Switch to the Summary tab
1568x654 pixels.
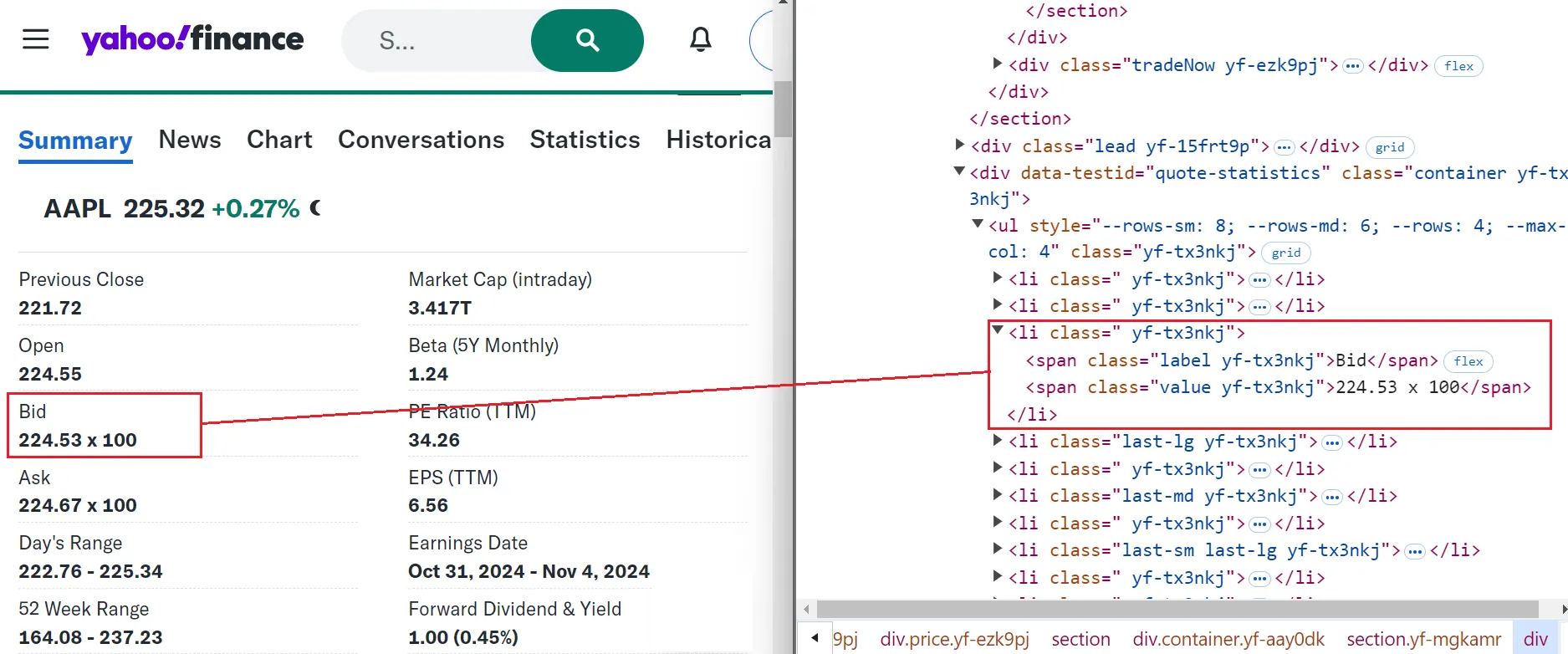(75, 141)
